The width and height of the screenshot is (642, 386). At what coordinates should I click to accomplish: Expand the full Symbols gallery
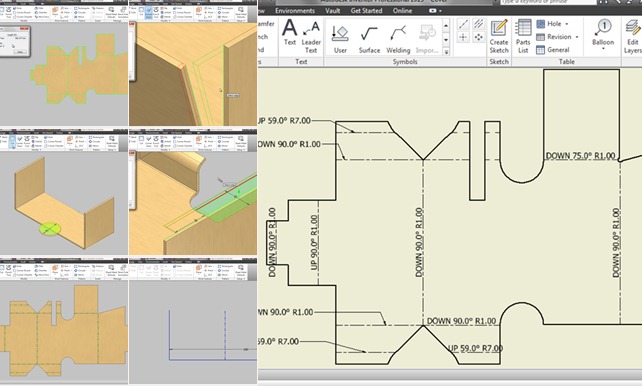pos(446,52)
